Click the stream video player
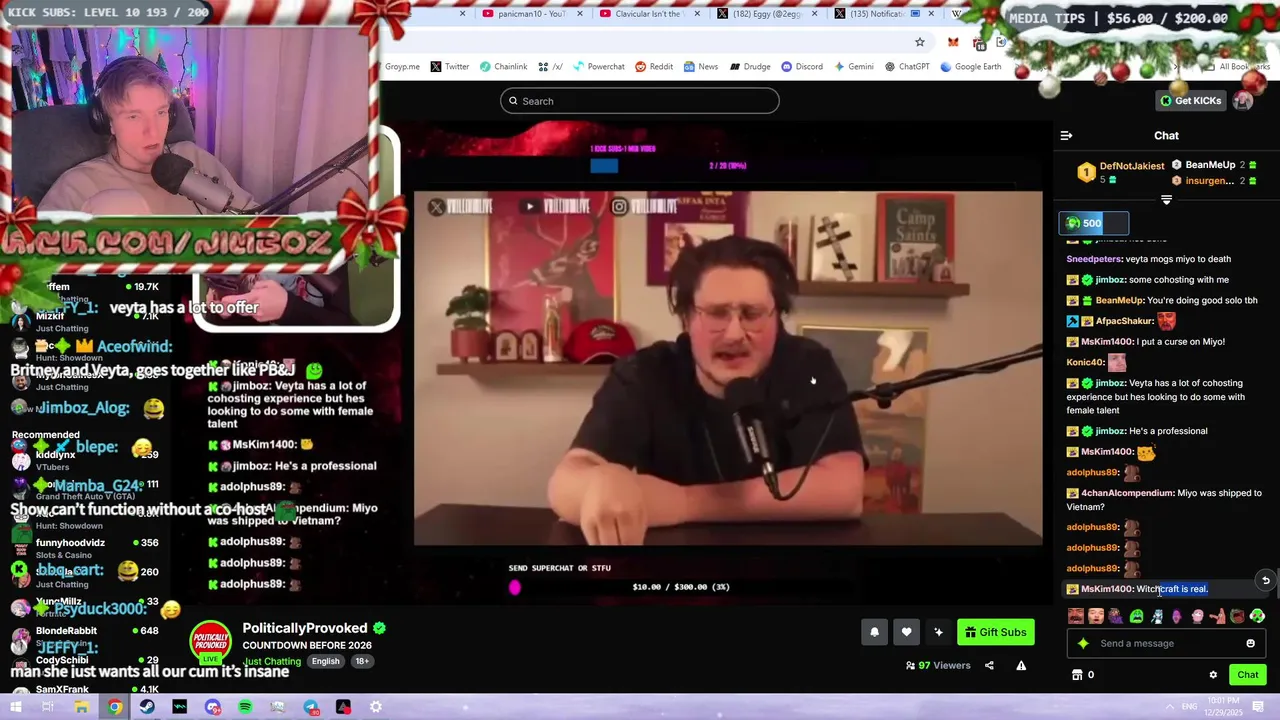Screen dimensions: 1280x720 (728, 368)
